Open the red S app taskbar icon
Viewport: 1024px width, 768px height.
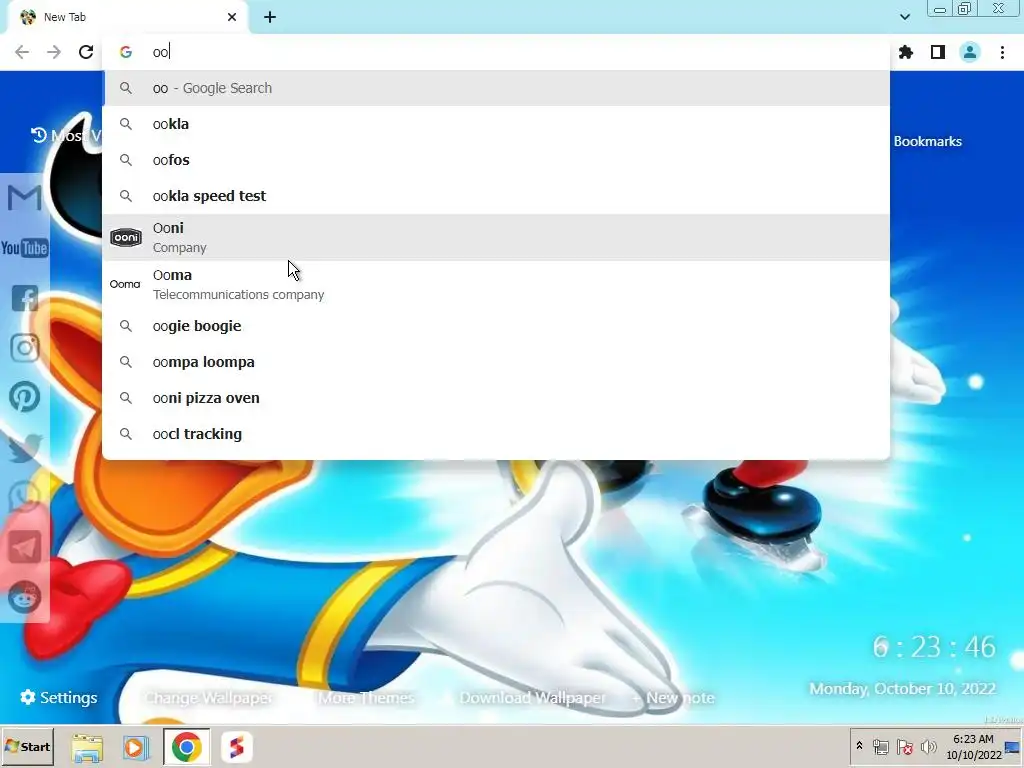(x=236, y=747)
